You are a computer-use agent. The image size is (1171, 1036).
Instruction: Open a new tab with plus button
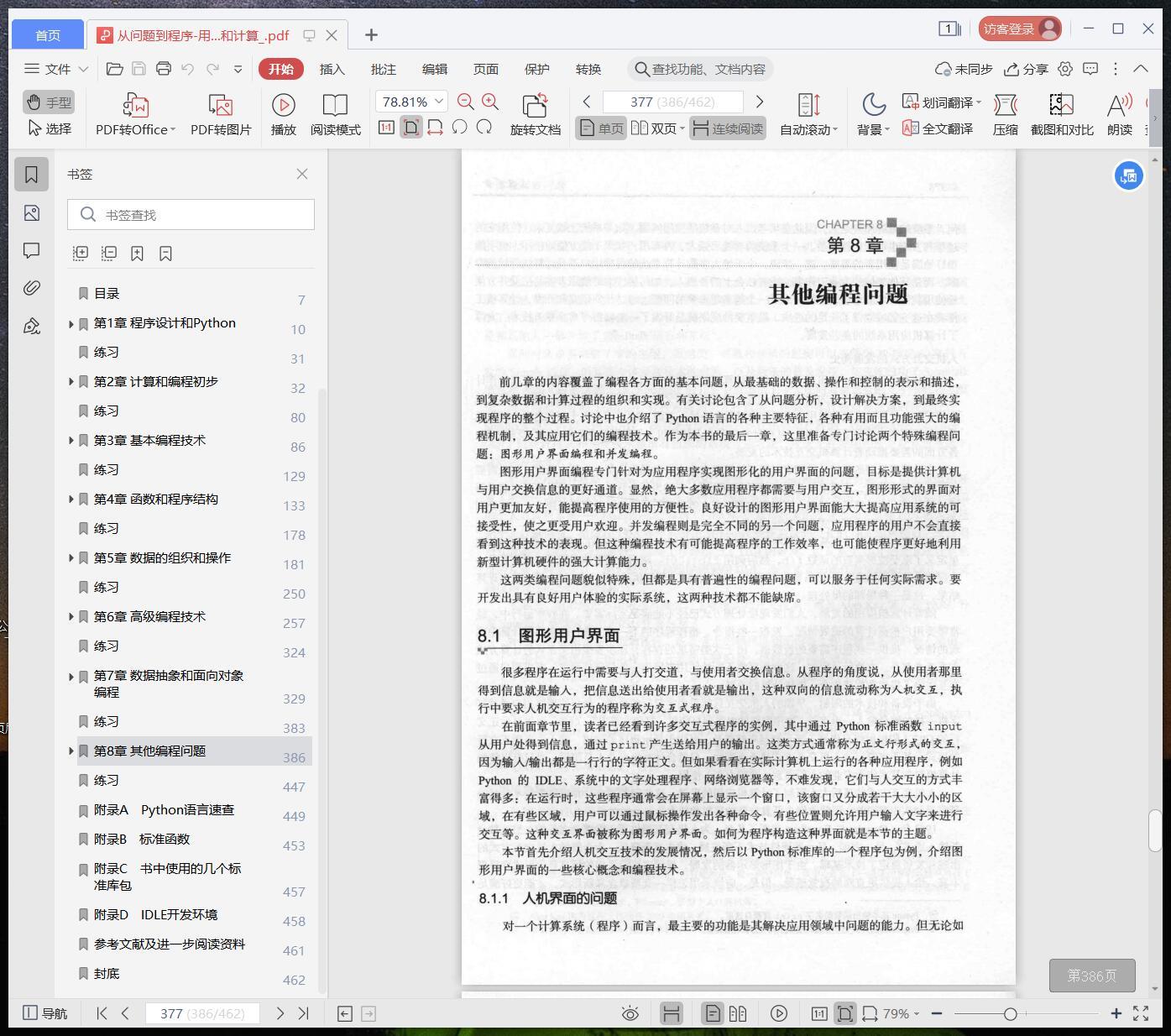pyautogui.click(x=371, y=34)
